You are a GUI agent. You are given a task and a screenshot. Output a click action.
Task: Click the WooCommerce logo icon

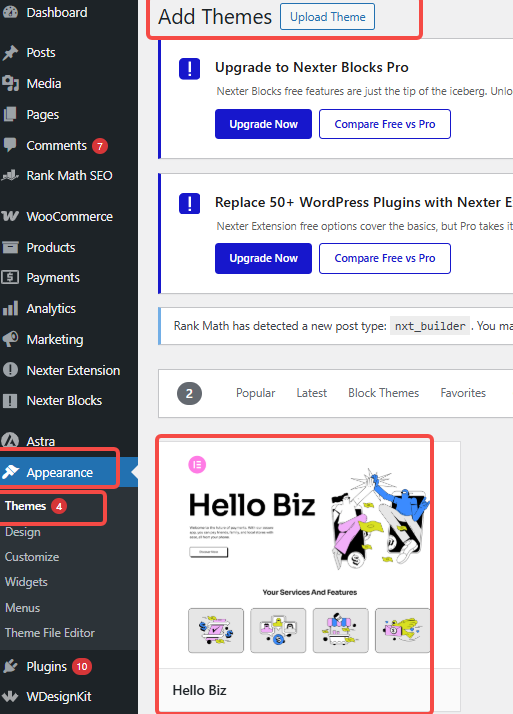[10, 216]
